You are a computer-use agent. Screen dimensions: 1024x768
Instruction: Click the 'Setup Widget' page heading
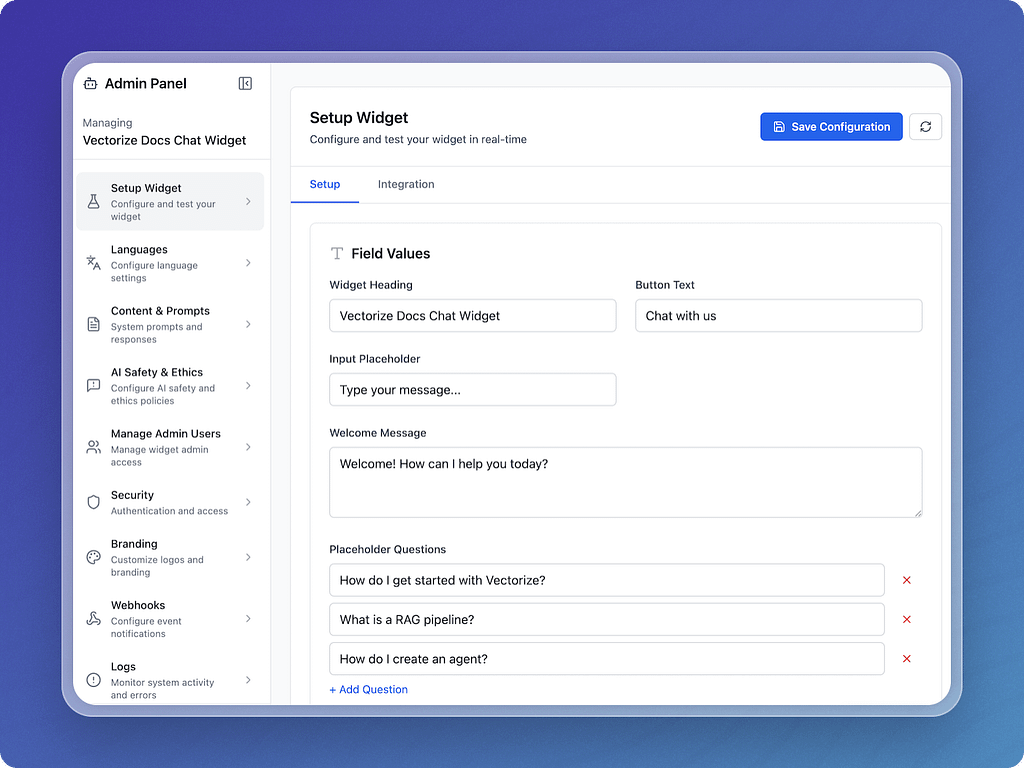[x=359, y=118]
